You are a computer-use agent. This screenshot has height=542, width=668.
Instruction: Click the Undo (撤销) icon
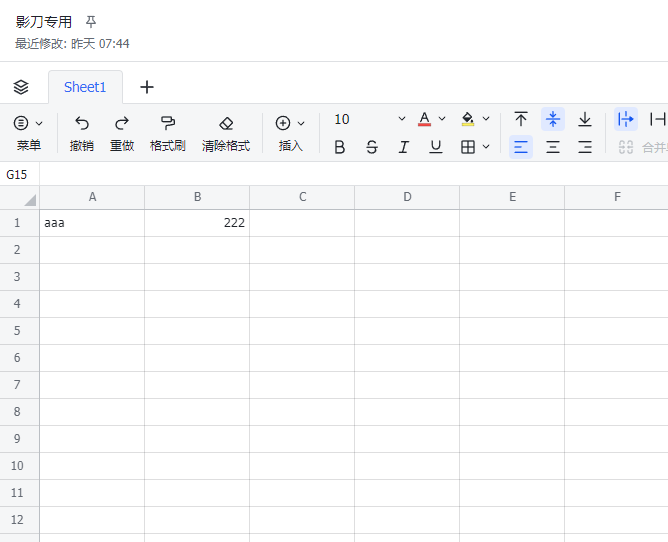(x=82, y=123)
